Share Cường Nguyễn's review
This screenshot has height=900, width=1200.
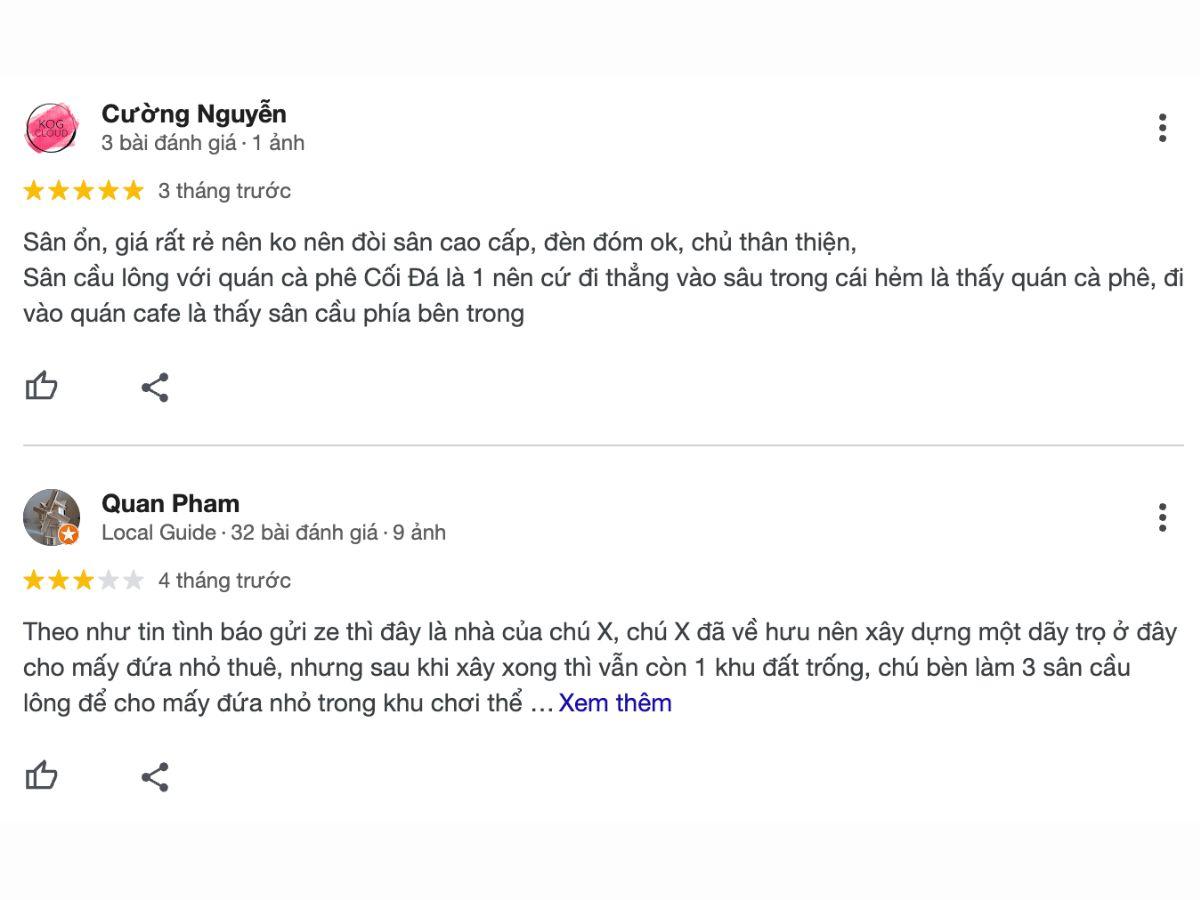click(x=154, y=387)
